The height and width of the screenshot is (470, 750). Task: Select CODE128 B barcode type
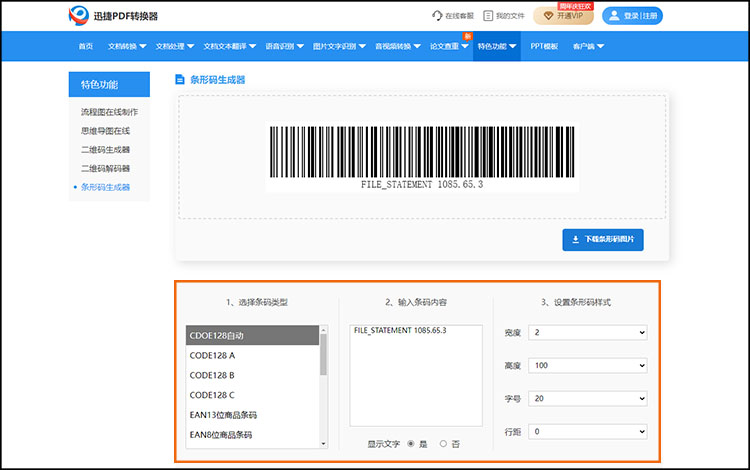pos(252,375)
